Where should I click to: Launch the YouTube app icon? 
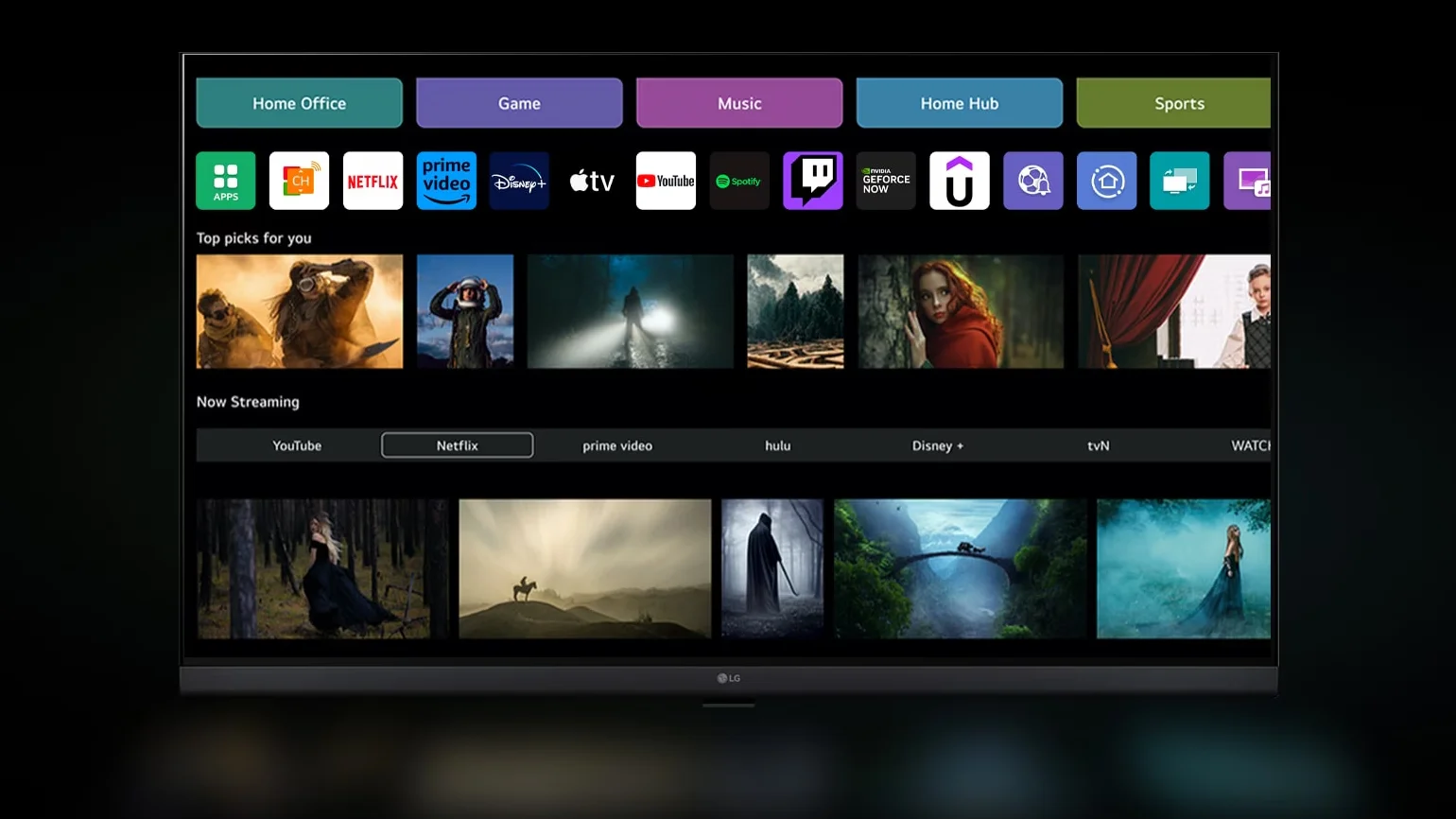pos(666,181)
